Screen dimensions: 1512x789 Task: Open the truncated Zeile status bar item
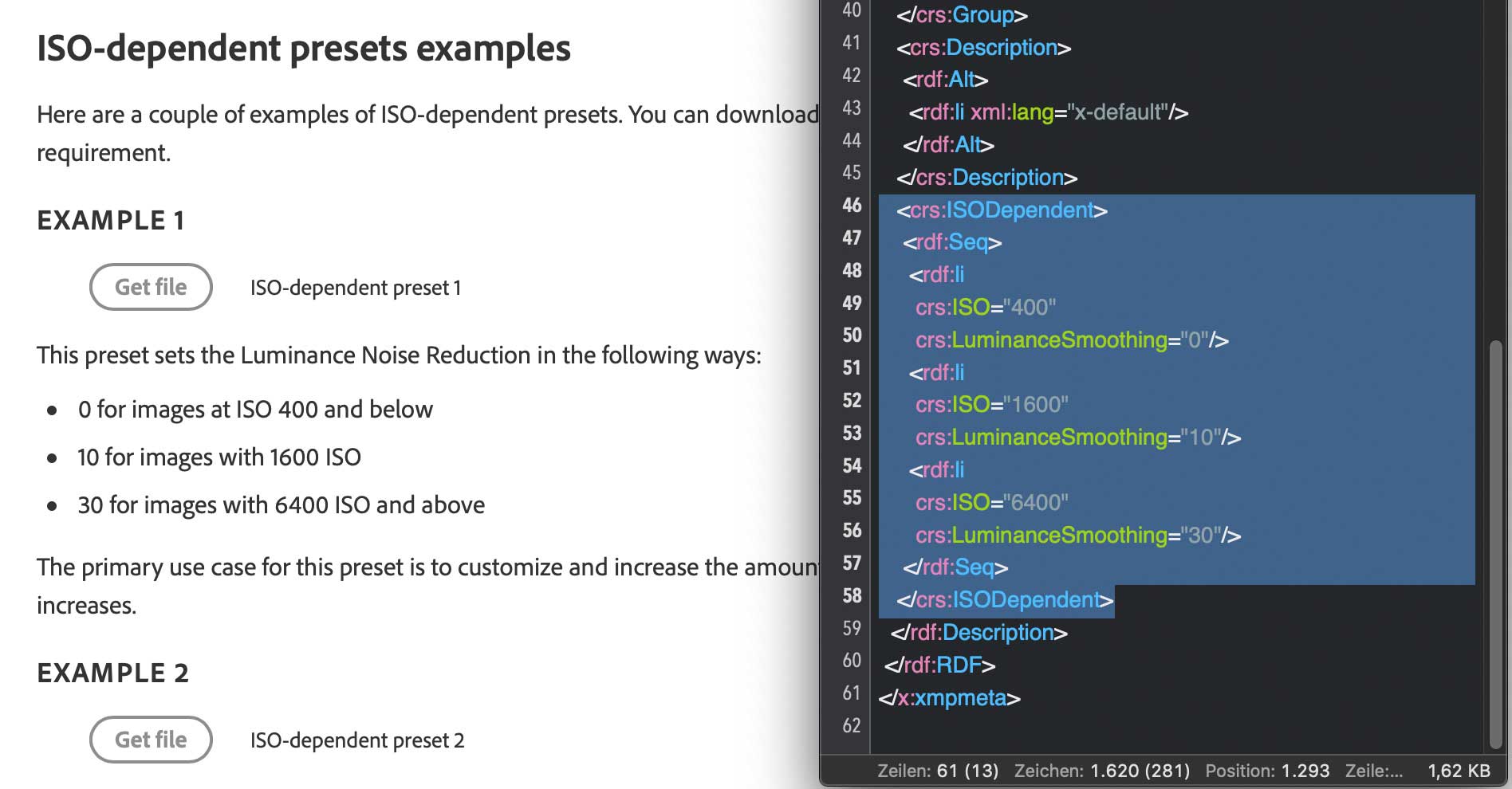(1373, 771)
